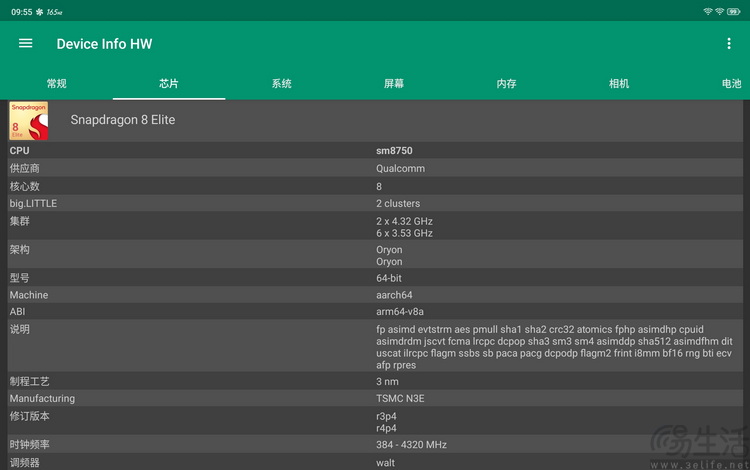The image size is (750, 470).
Task: Tap the 供应商 Qualcomm row
Action: [x=375, y=168]
